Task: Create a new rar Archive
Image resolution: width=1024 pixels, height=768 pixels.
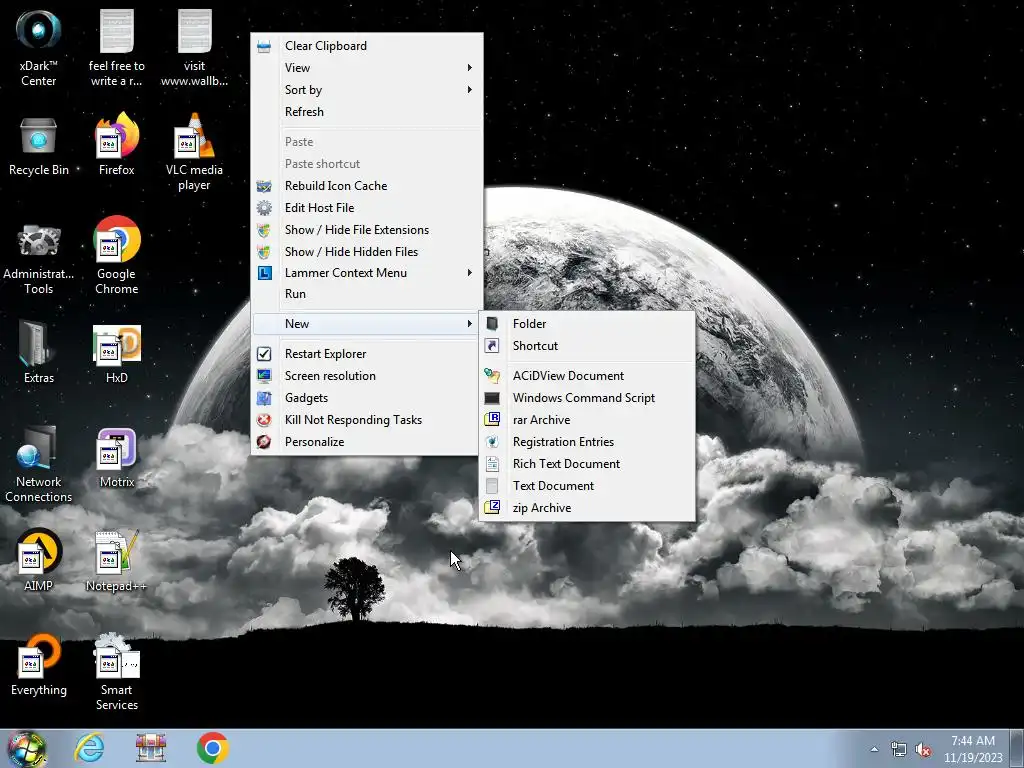Action: [587, 420]
